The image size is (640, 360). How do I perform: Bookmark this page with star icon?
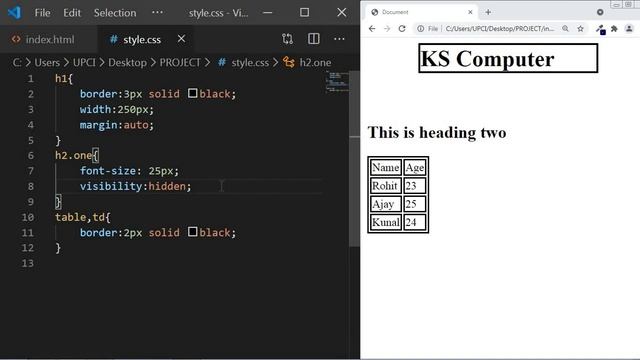coord(580,29)
